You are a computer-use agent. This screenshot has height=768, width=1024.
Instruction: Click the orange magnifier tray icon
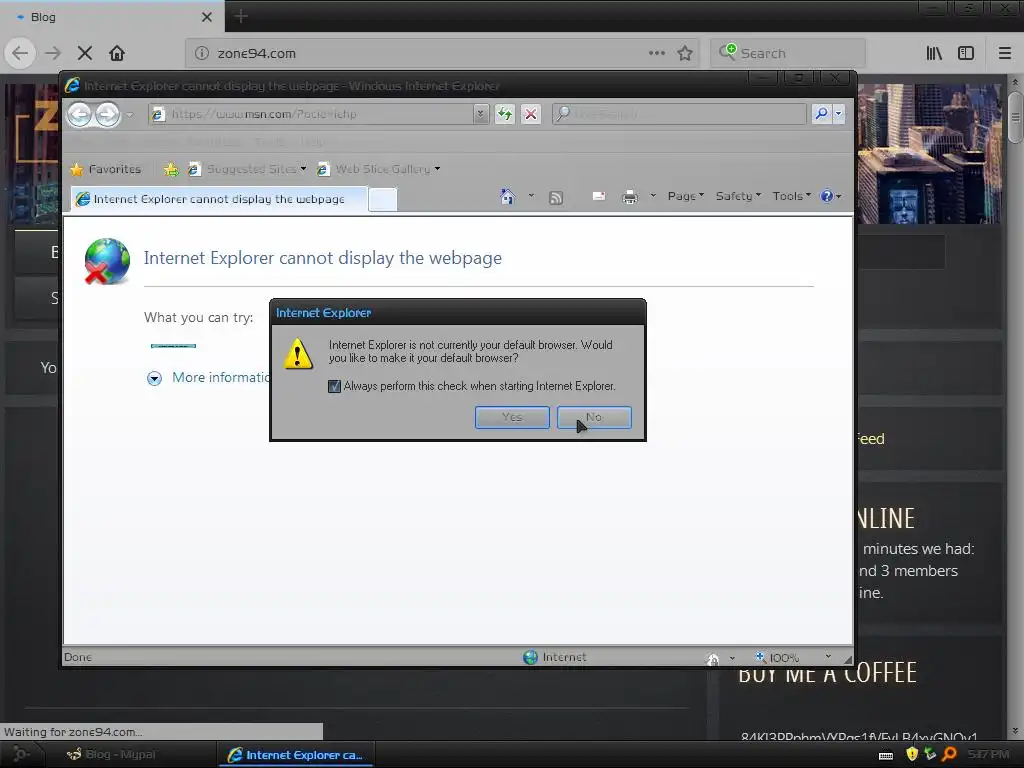tap(950, 754)
